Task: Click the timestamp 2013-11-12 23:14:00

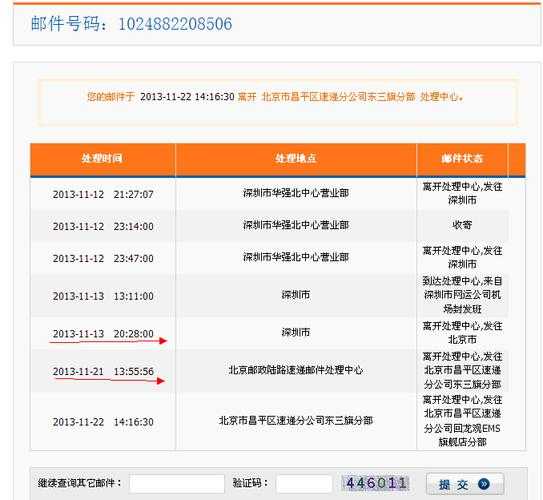Action: (103, 226)
